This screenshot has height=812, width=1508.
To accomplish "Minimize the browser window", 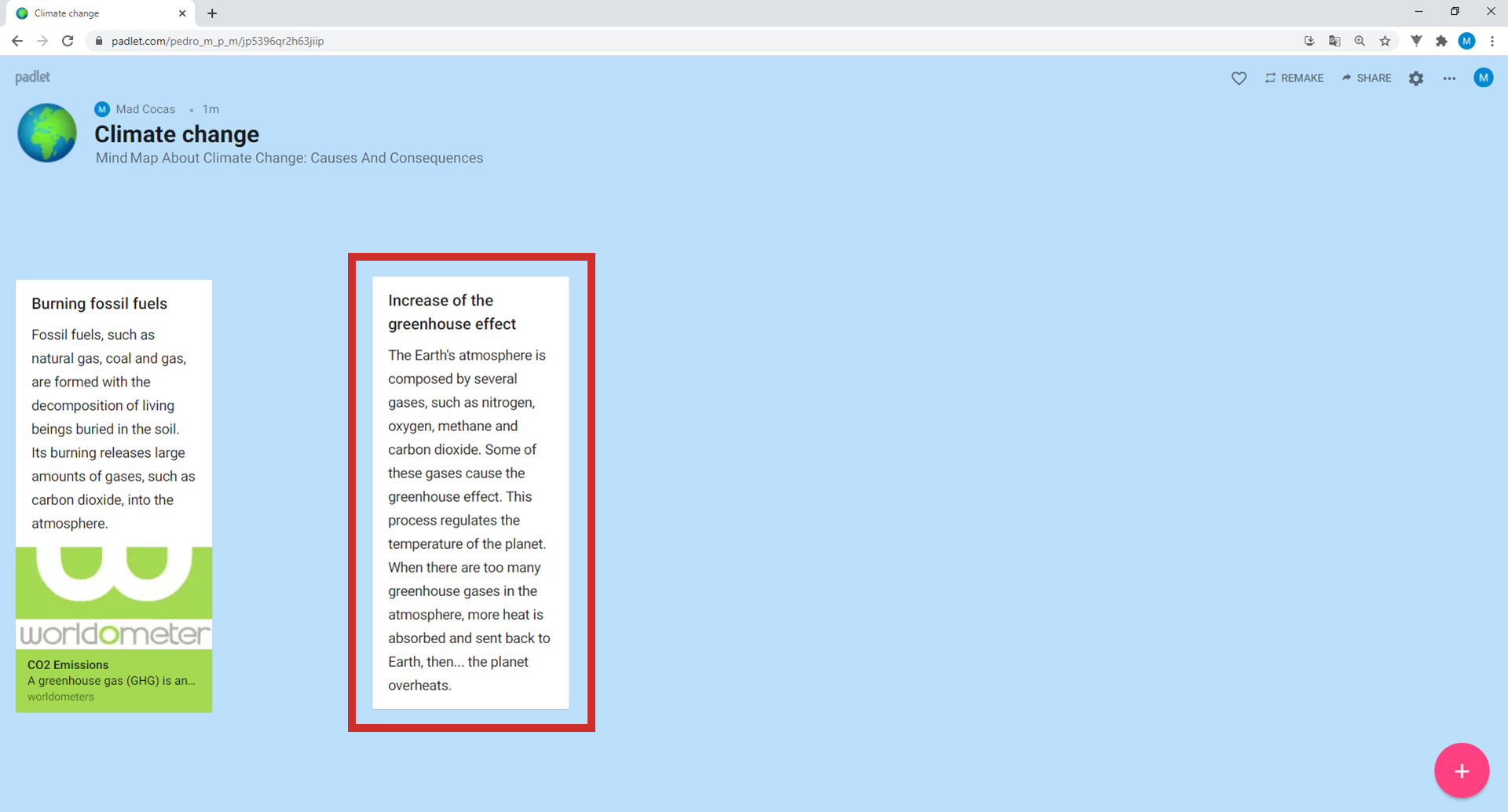I will 1418,12.
